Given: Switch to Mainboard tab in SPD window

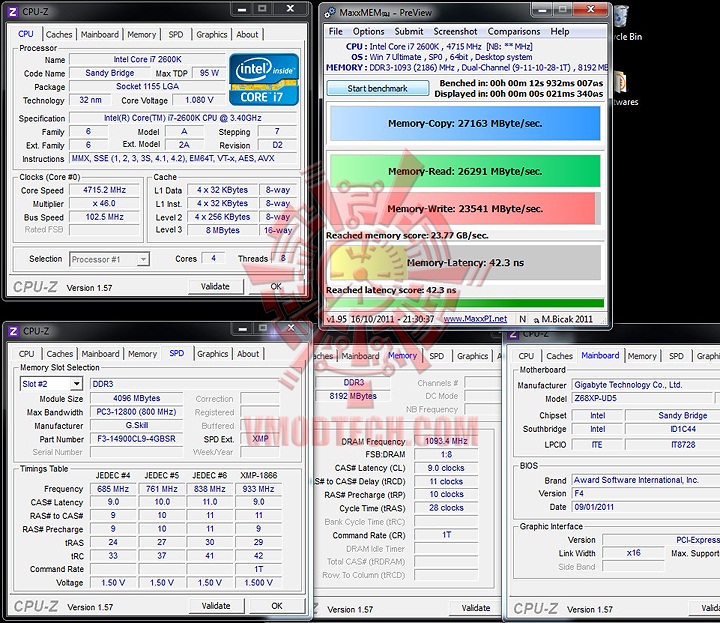Looking at the screenshot, I should pos(100,354).
